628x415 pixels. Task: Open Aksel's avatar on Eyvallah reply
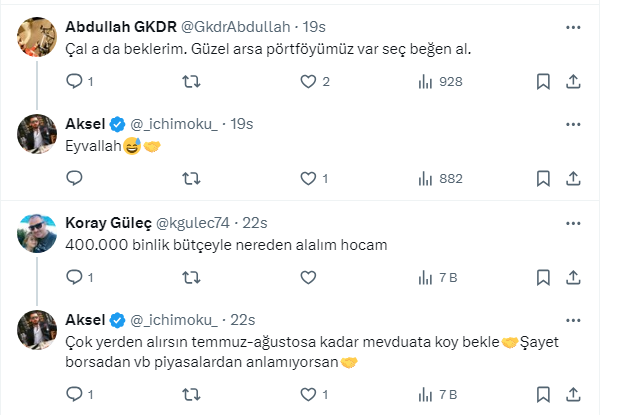click(38, 134)
